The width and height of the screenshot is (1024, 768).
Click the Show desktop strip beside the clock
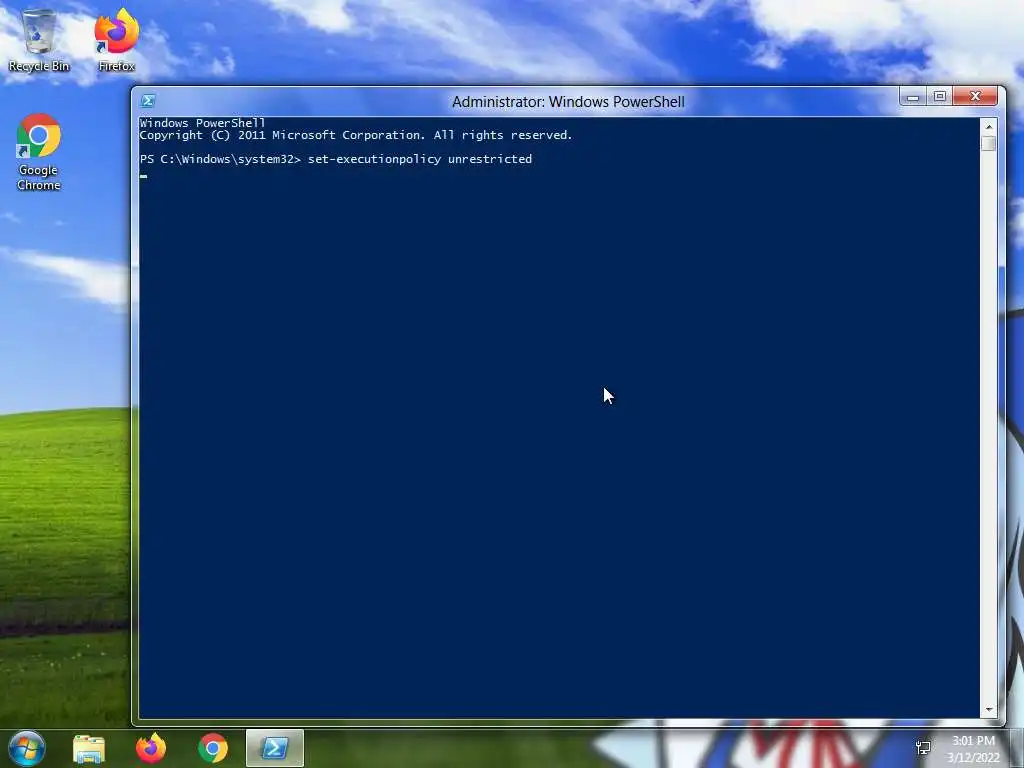(1017, 748)
